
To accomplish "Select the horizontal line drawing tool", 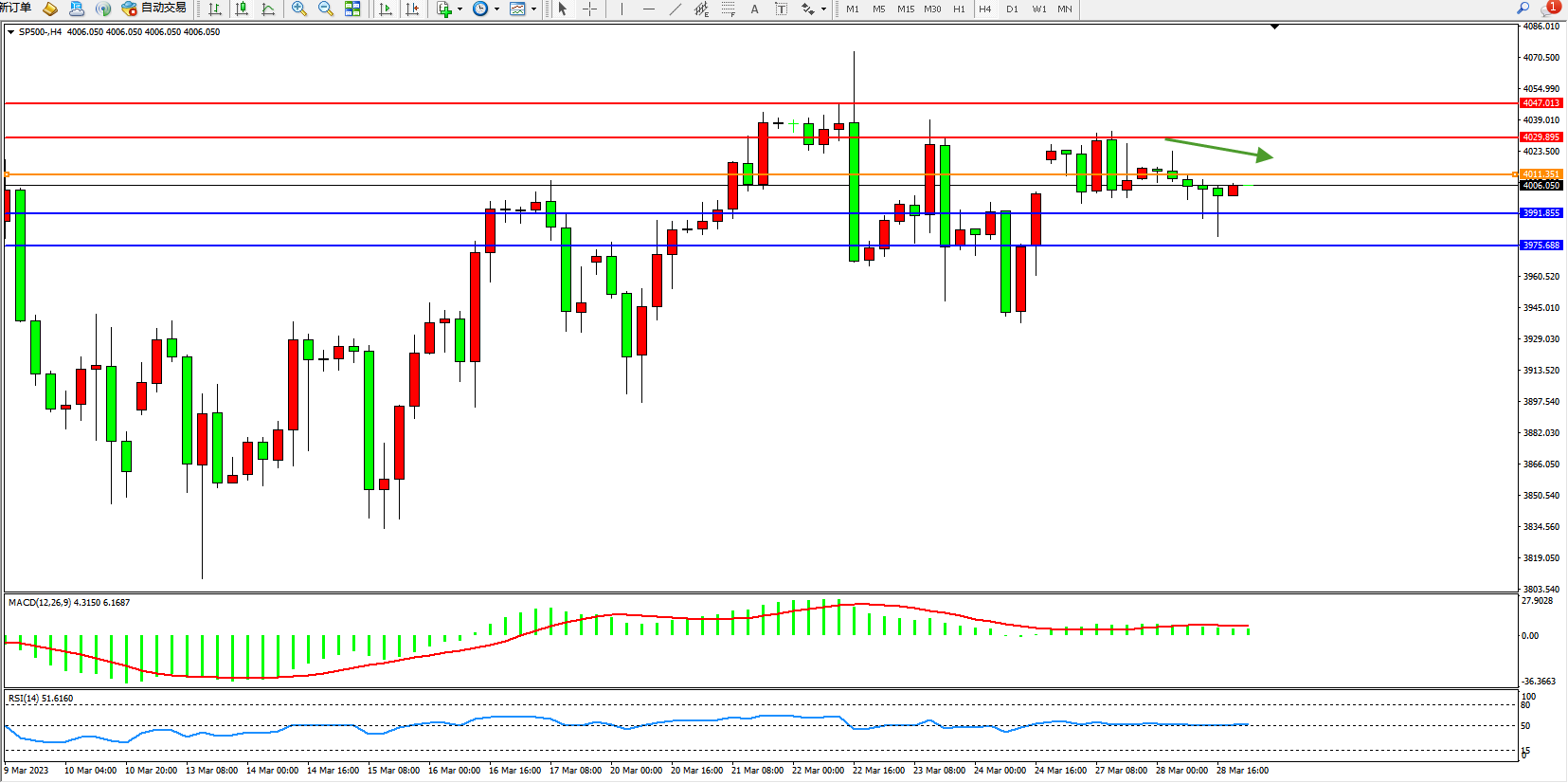I will click(648, 9).
